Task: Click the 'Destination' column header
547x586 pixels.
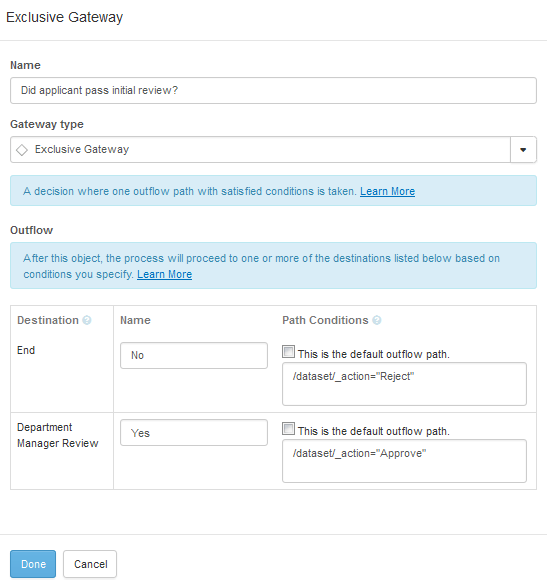Action: pyautogui.click(x=48, y=320)
